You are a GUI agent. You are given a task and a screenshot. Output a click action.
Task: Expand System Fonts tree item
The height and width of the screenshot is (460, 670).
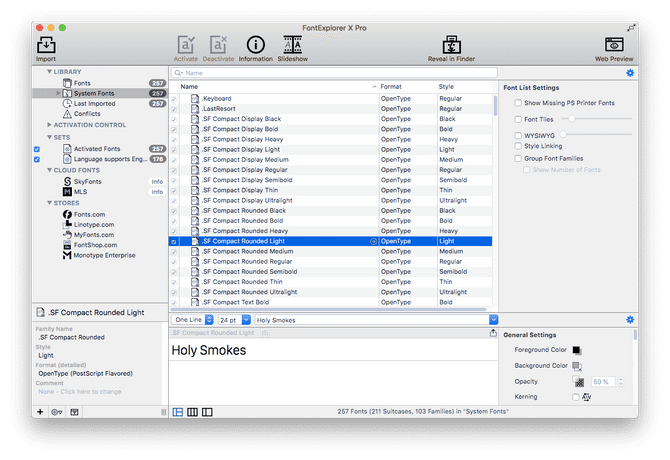[59, 93]
